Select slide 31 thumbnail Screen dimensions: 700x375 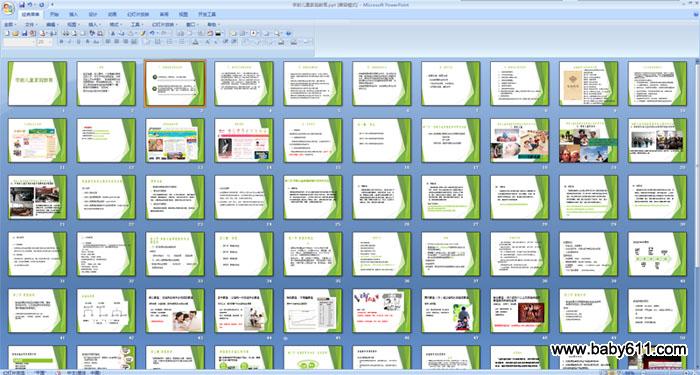click(x=37, y=254)
